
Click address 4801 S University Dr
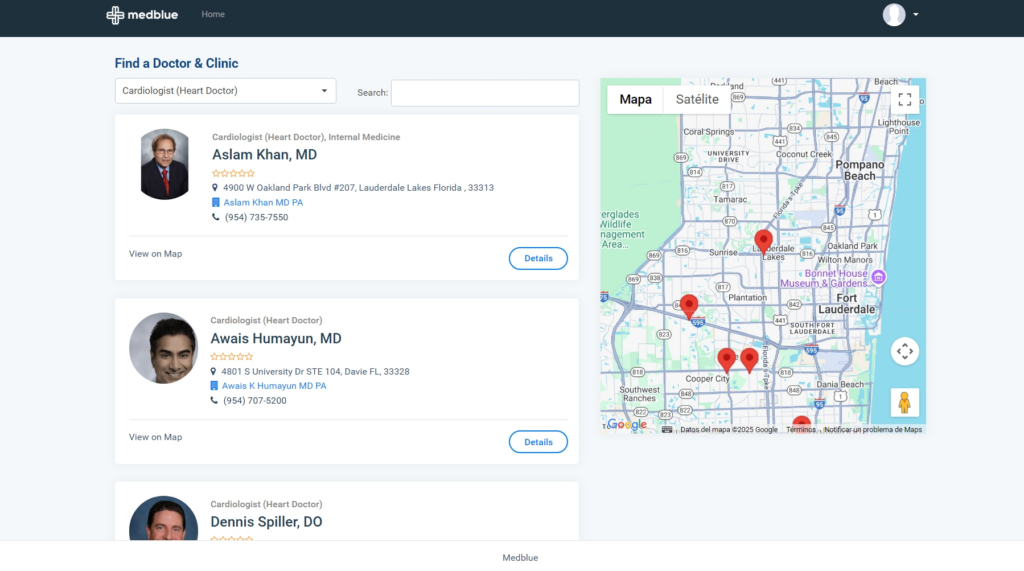[315, 372]
